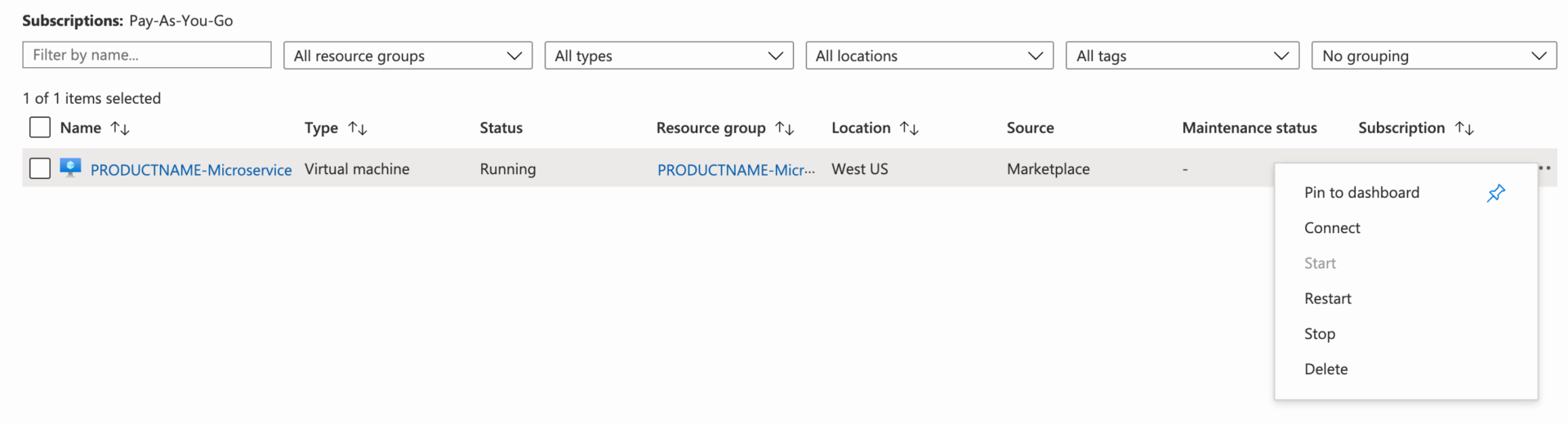The image size is (1568, 425).
Task: Click the pin icon beside Pin to dashboard
Action: [1495, 193]
